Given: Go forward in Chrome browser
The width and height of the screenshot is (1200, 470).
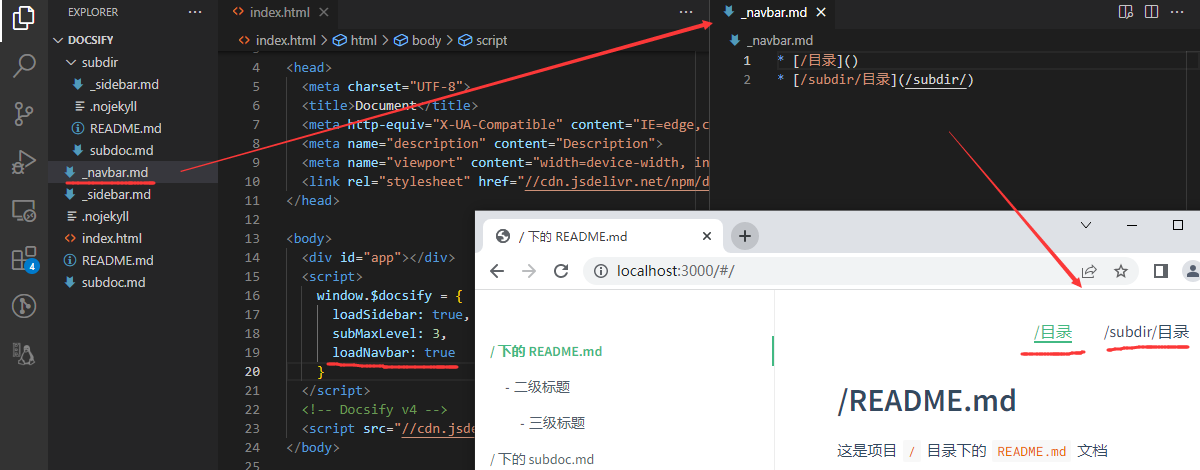Looking at the screenshot, I should (529, 271).
